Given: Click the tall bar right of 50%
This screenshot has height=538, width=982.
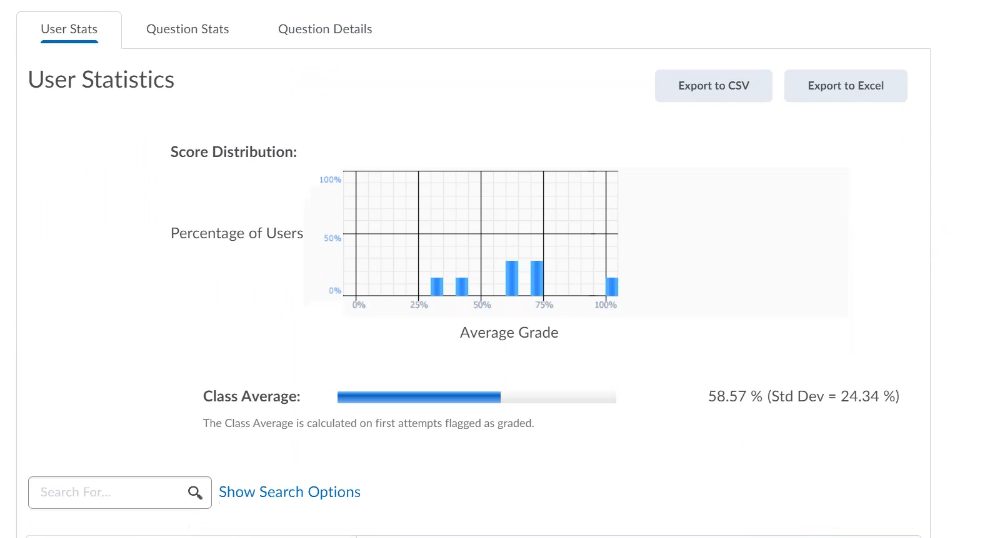Looking at the screenshot, I should coord(512,278).
